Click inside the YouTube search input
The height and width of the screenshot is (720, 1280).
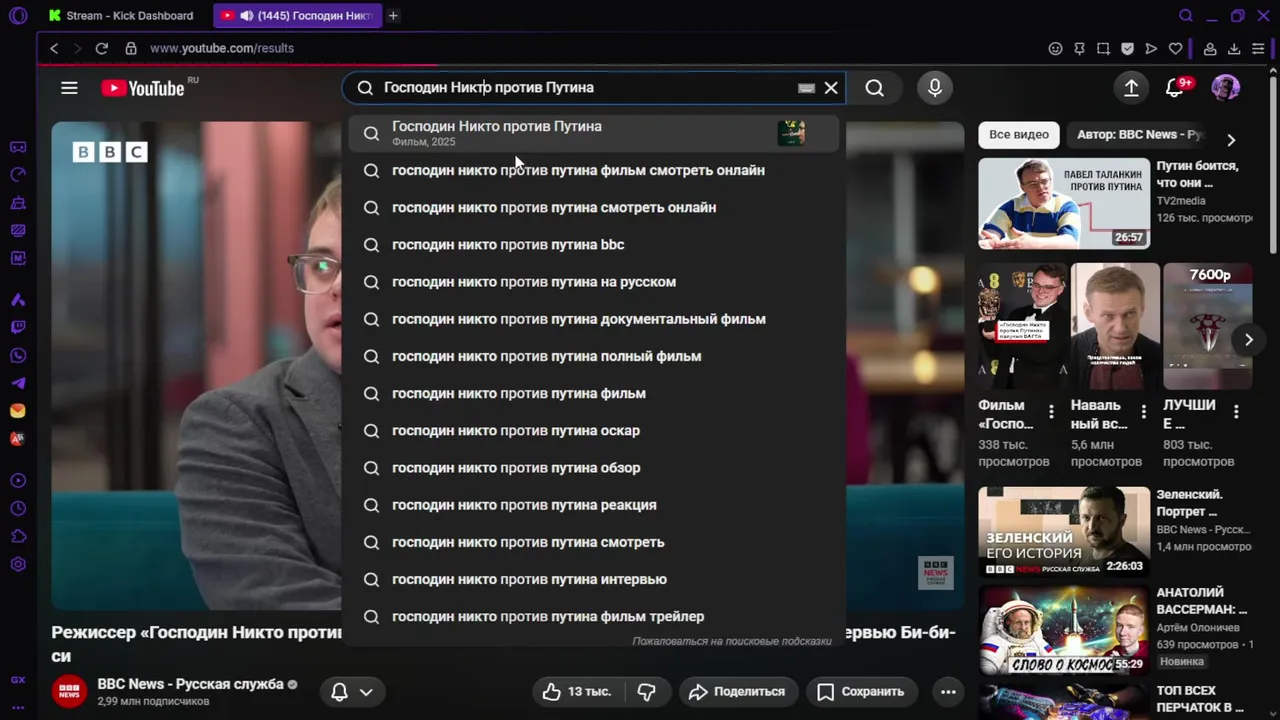click(x=585, y=88)
